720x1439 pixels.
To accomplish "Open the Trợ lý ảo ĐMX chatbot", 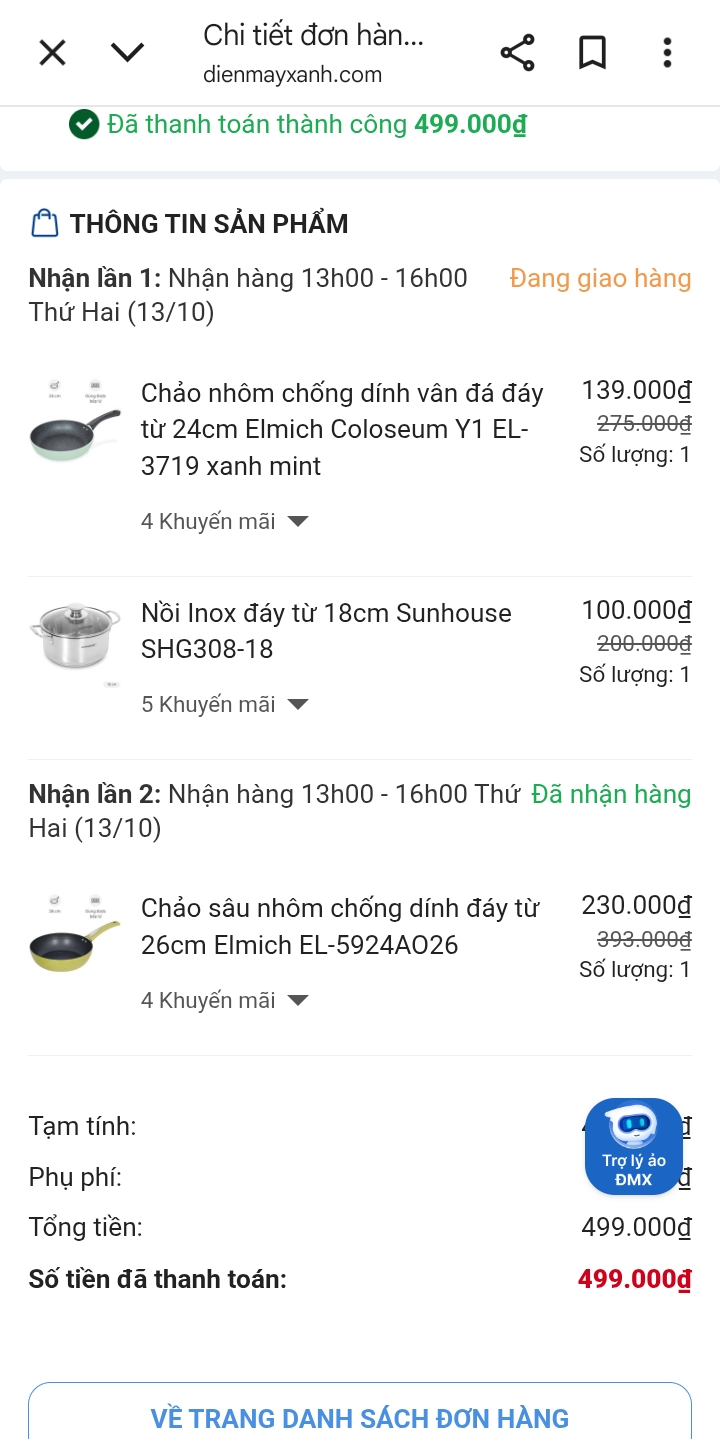I will [x=633, y=1146].
